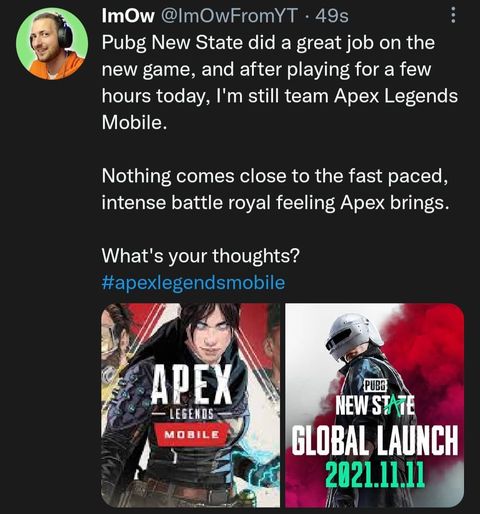Click the LEGENDS subtitle under APEX
Image resolution: width=480 pixels, height=514 pixels.
tap(192, 414)
